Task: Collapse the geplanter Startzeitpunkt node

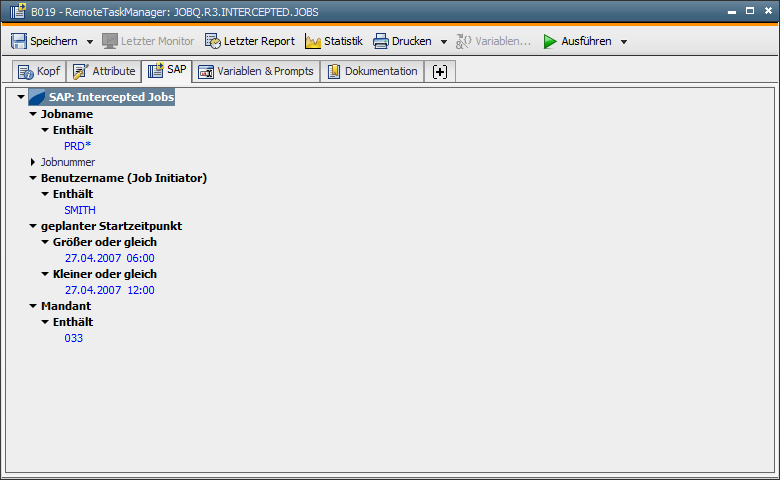Action: coord(33,226)
